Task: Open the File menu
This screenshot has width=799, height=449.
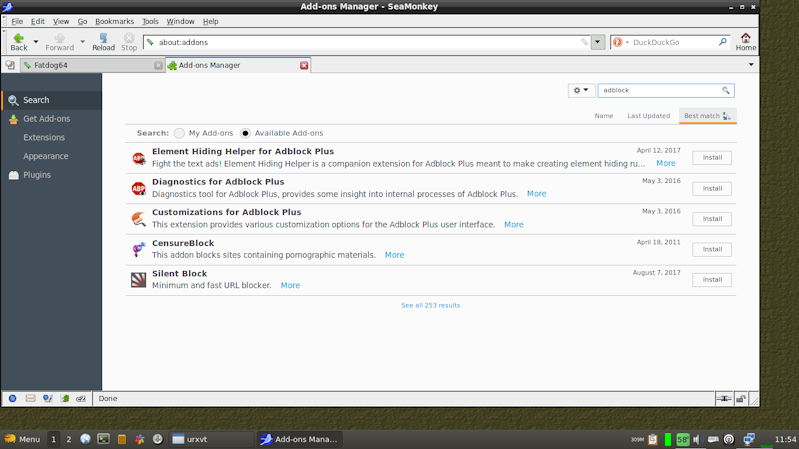Action: point(17,21)
